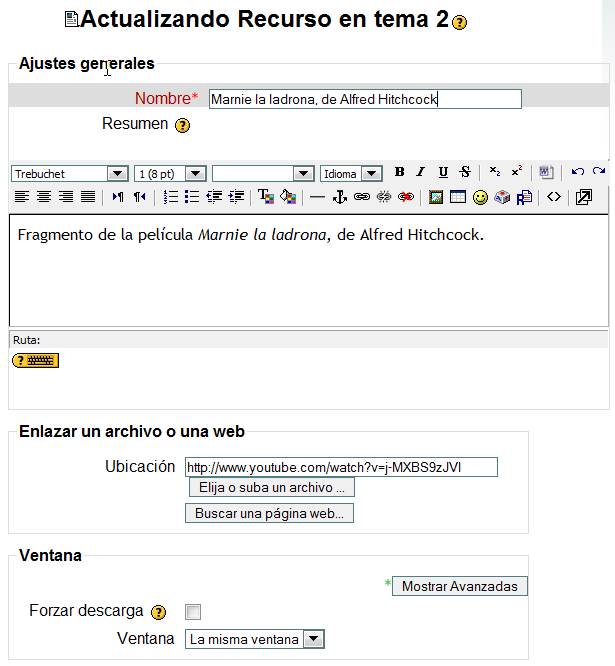Image resolution: width=615 pixels, height=666 pixels.
Task: Click 'Elija o suba un archivo' button
Action: pyautogui.click(x=271, y=488)
